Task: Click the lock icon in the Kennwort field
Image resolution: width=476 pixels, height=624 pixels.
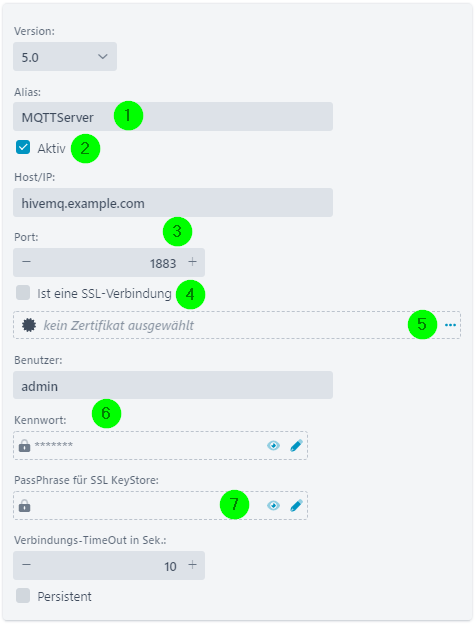Action: tap(24, 445)
